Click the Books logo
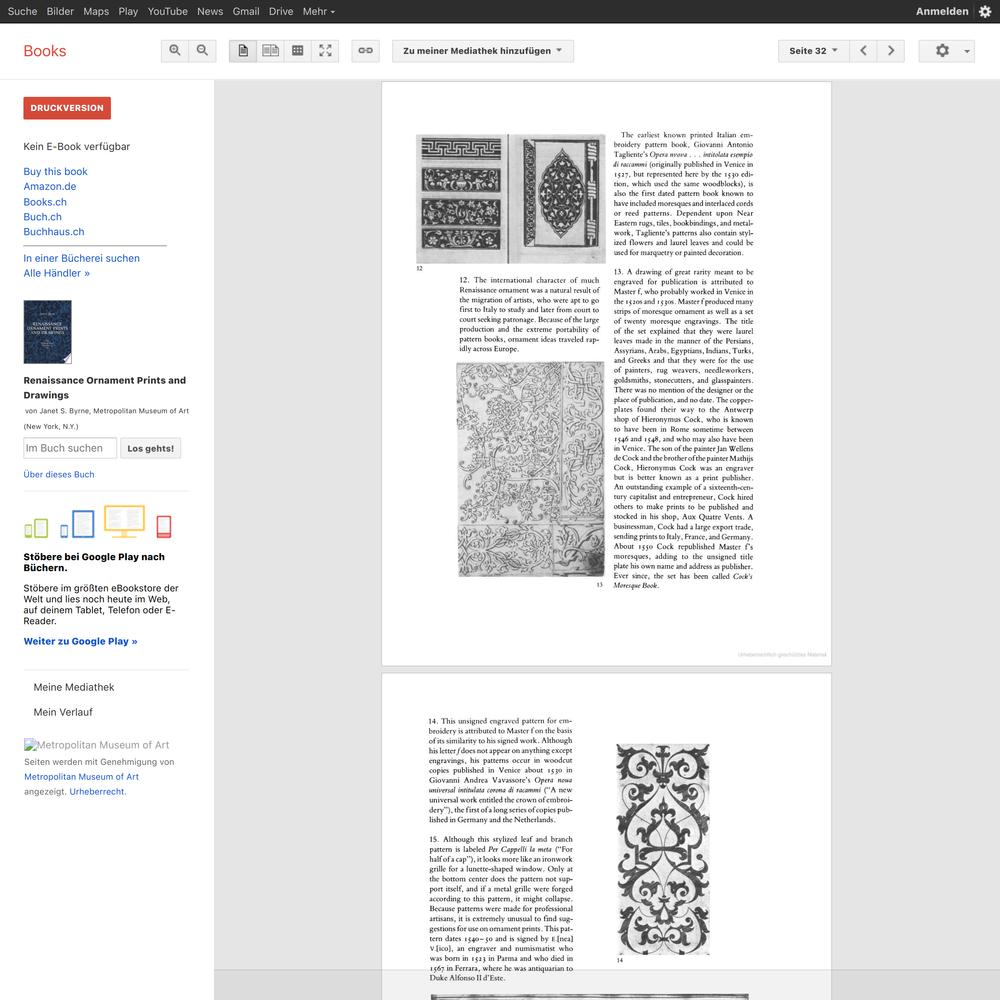The height and width of the screenshot is (1000, 1000). point(45,51)
